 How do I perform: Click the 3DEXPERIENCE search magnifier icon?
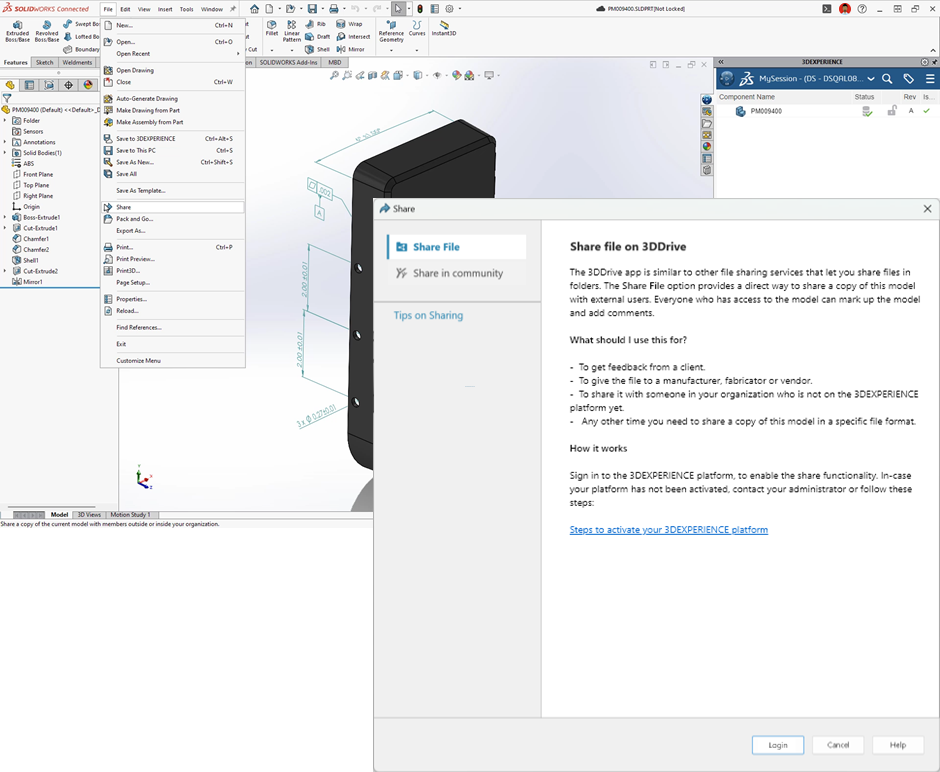pos(887,79)
